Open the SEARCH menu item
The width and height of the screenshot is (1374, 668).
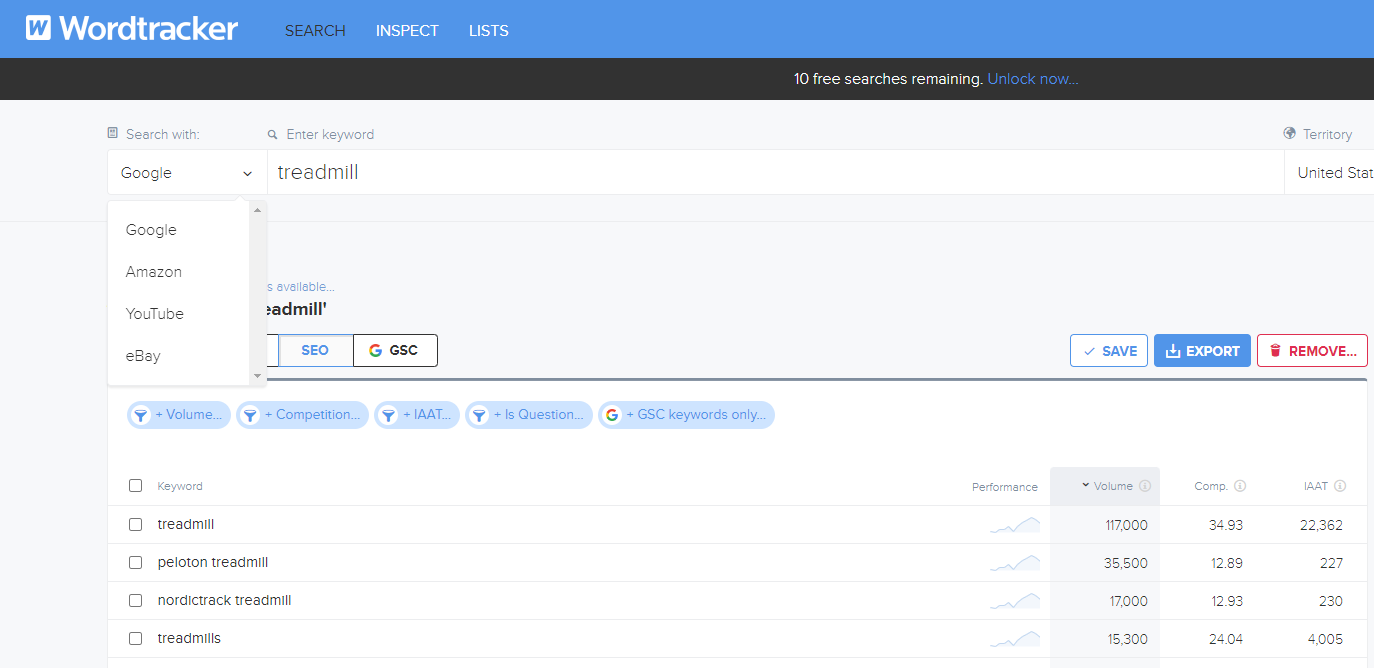315,31
